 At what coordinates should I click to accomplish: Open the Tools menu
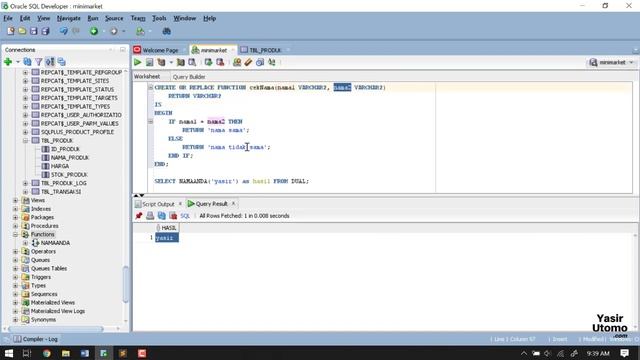point(159,18)
